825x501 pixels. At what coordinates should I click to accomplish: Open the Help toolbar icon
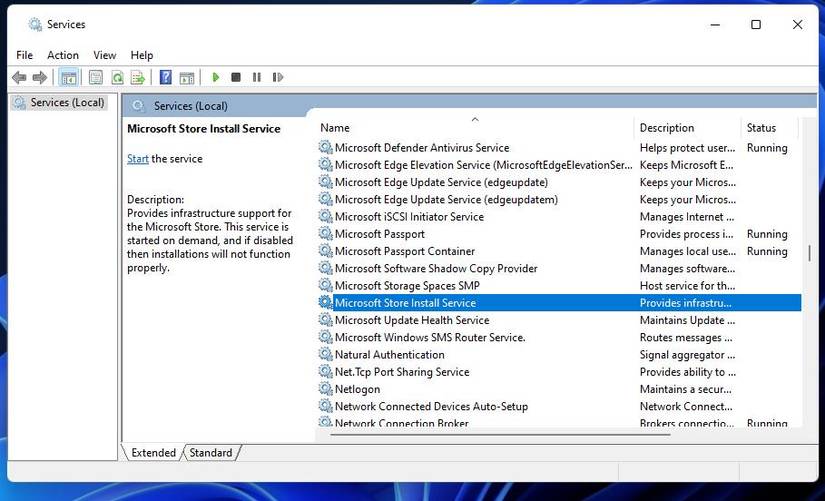click(166, 77)
